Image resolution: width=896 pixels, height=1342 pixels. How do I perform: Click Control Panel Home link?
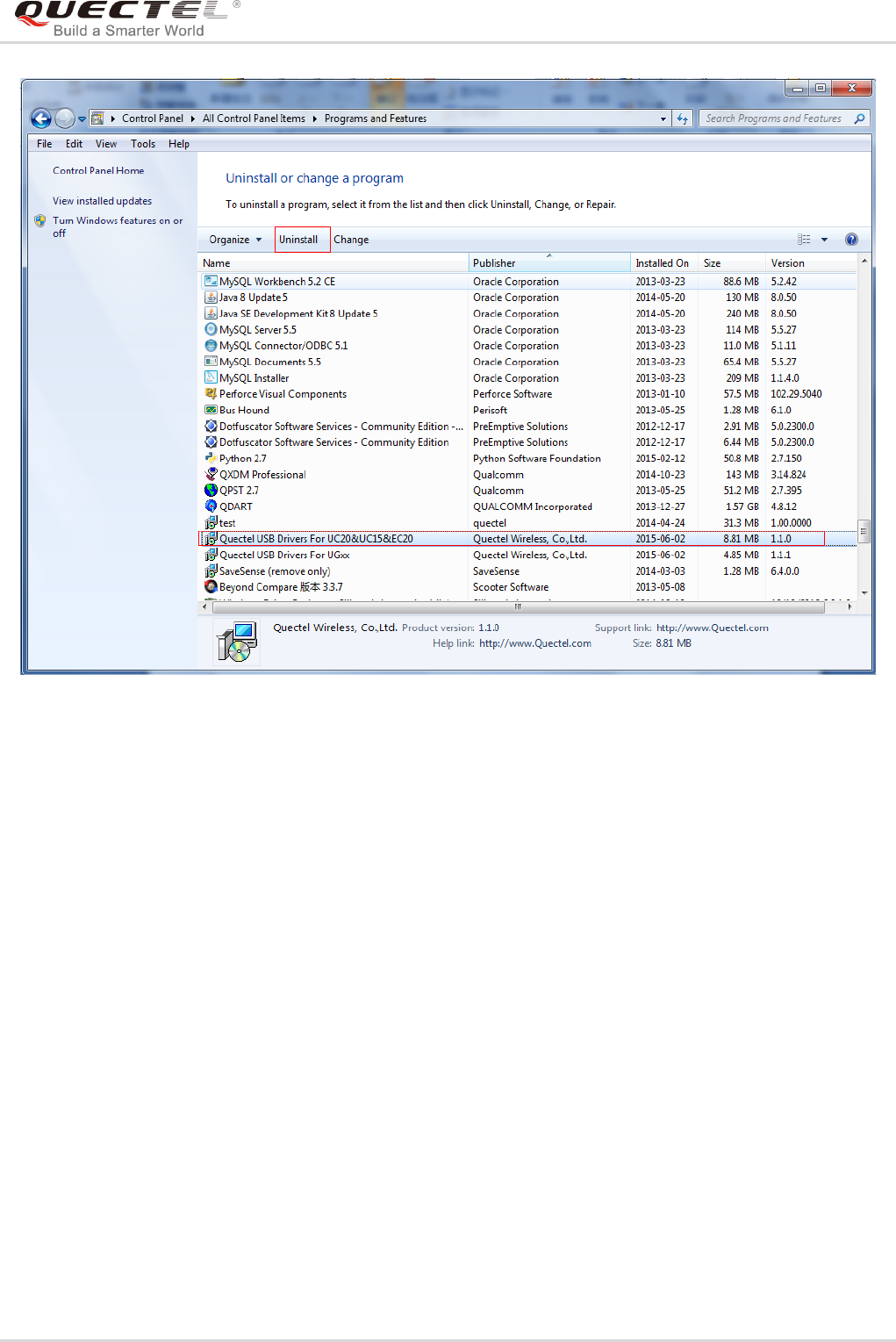click(98, 171)
